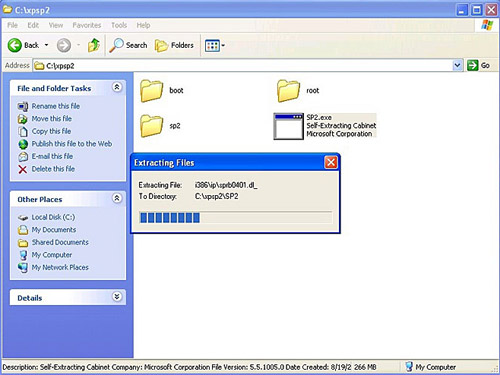Click the Back arrow icon
This screenshot has width=500, height=375.
coord(15,45)
